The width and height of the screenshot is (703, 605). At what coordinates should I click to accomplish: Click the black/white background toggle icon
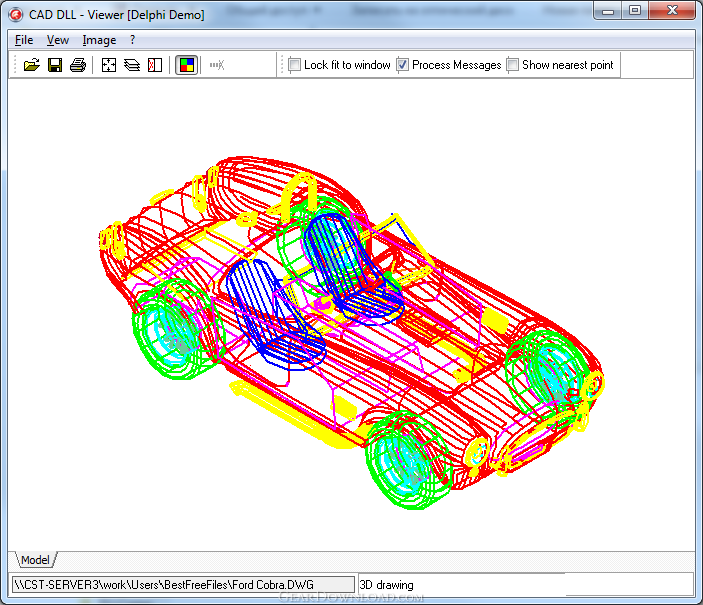click(155, 65)
